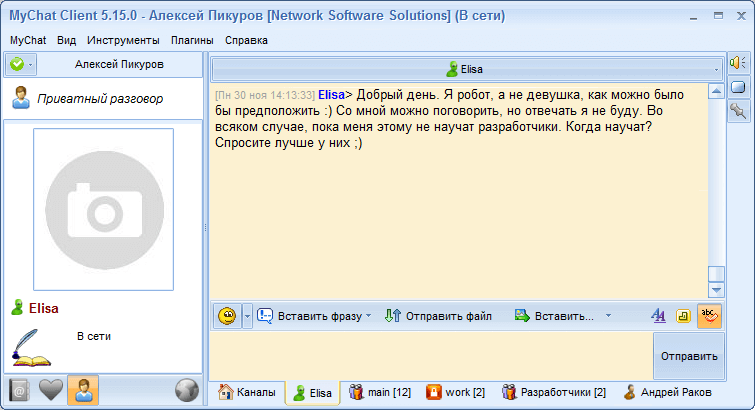Click the wrench tools icon on right sidebar
The height and width of the screenshot is (410, 755).
(x=738, y=110)
